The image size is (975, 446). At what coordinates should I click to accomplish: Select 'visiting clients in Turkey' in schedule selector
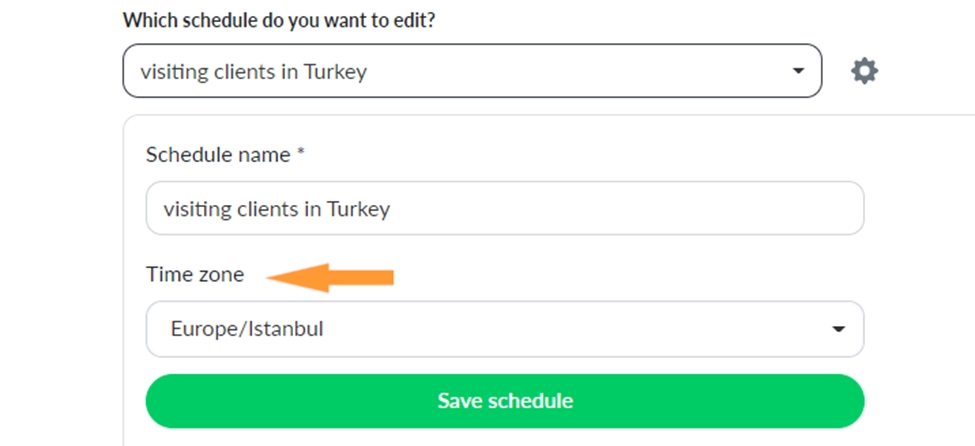(254, 71)
